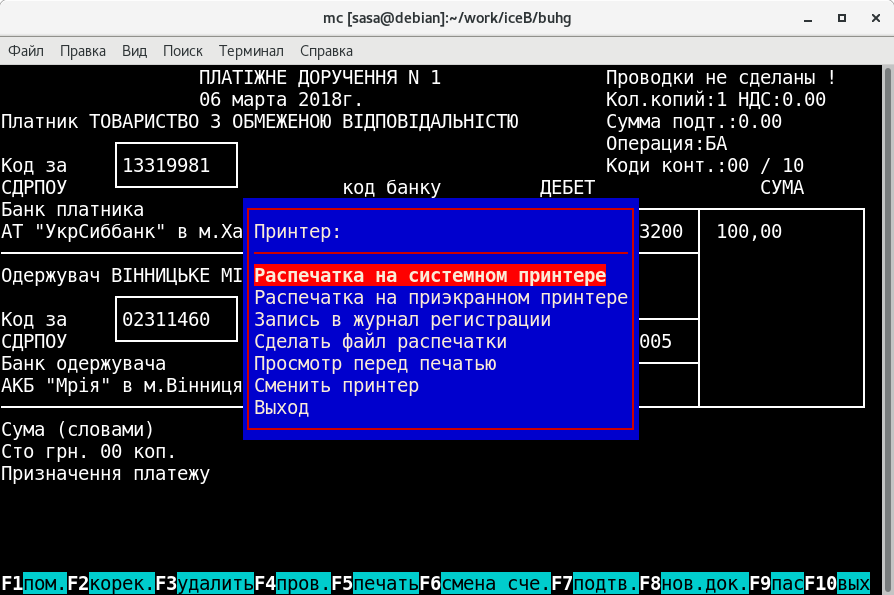Click Коди конт.:00 / 10 text
This screenshot has width=894, height=595.
[705, 165]
